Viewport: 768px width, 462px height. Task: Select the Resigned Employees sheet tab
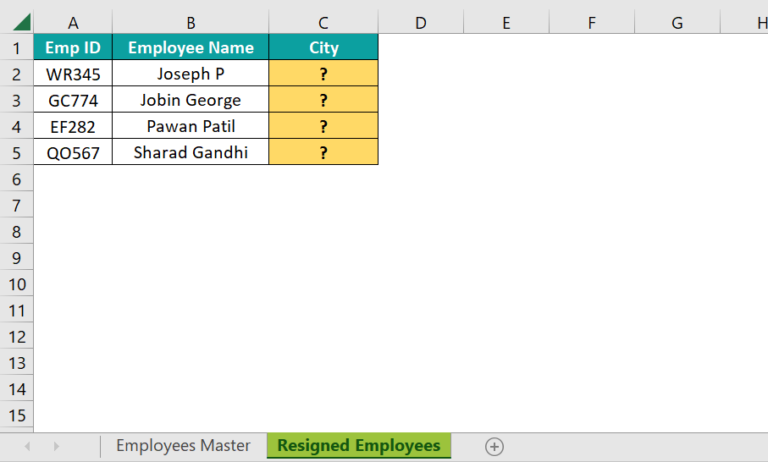(359, 446)
